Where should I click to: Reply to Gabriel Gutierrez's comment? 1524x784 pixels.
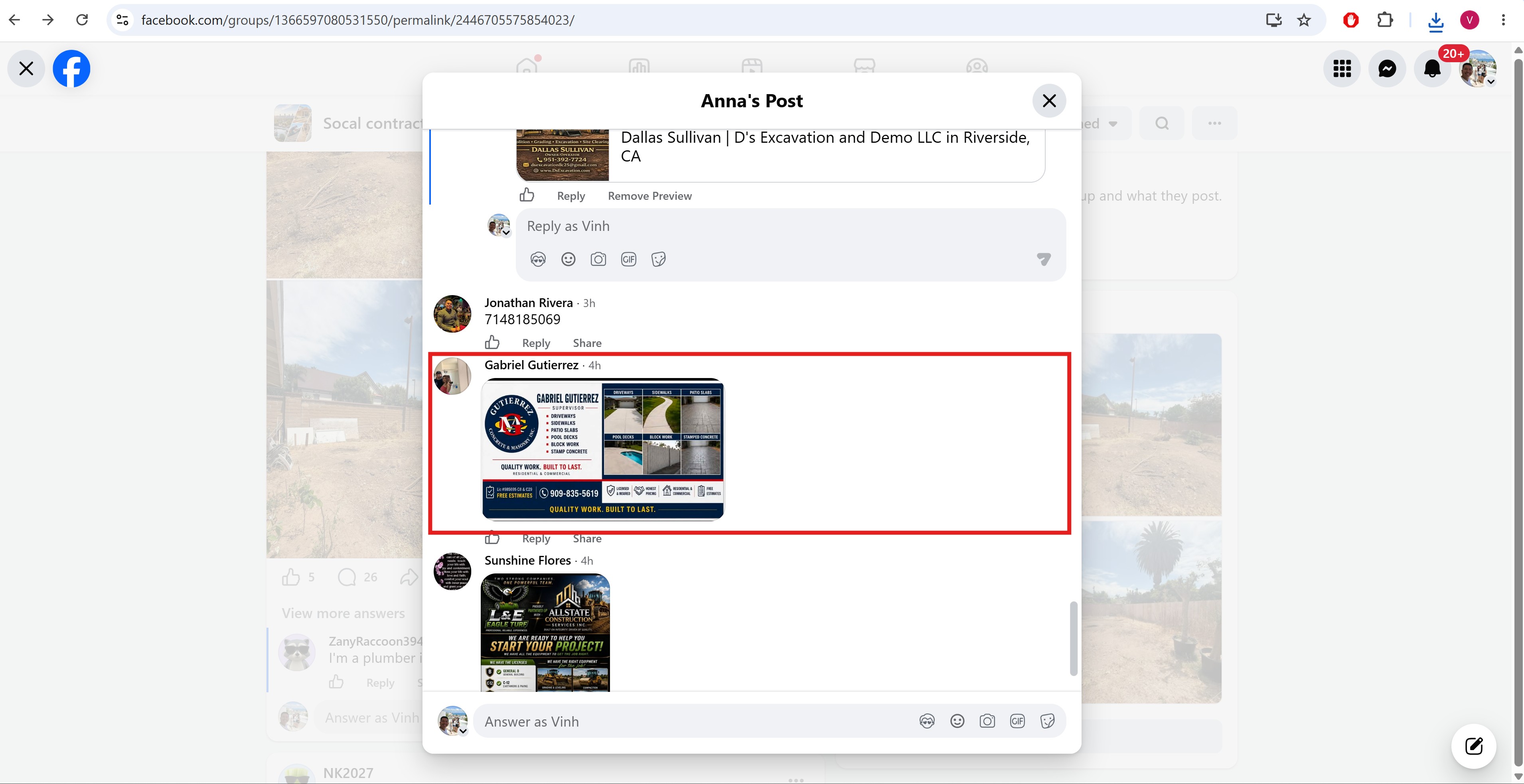coord(536,539)
